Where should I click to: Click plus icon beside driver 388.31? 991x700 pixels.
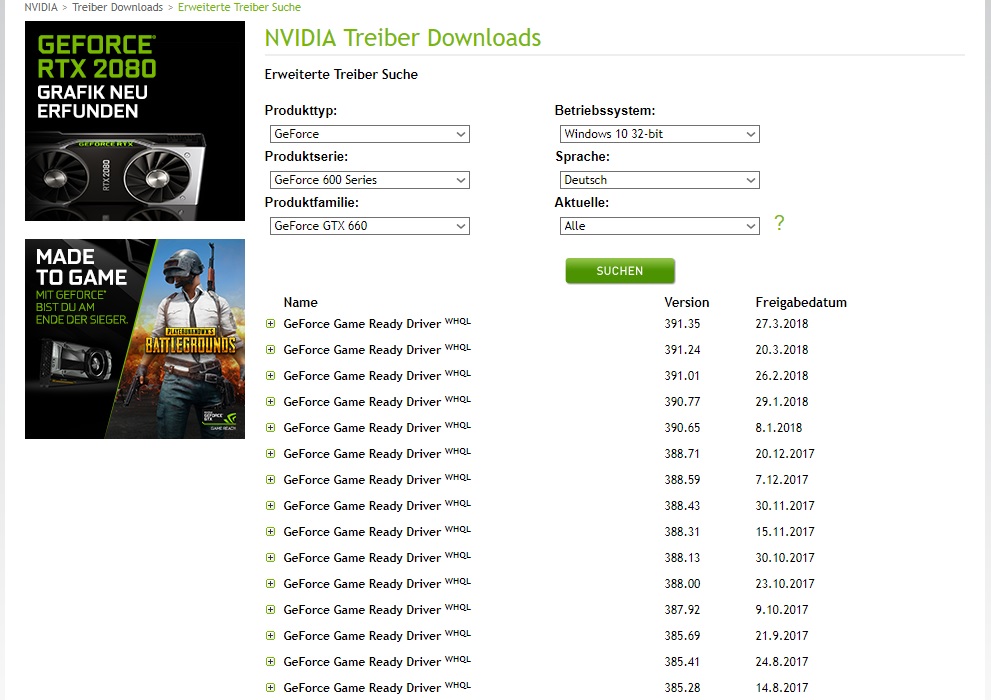point(271,532)
